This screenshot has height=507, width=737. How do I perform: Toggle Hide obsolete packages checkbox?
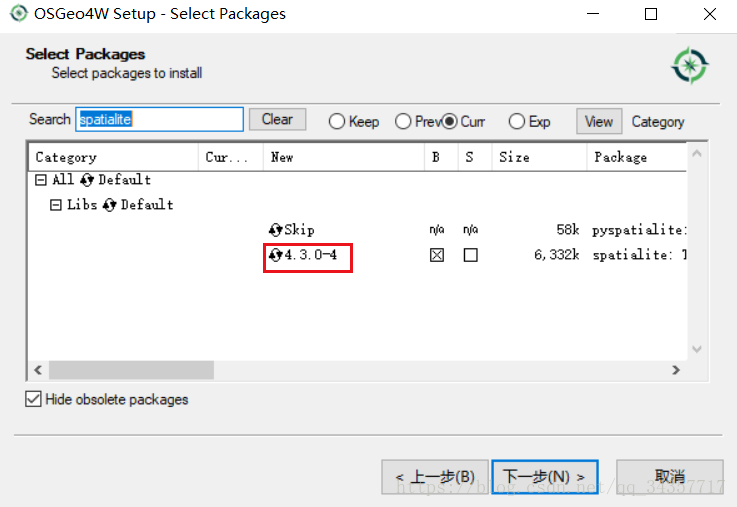pos(33,399)
